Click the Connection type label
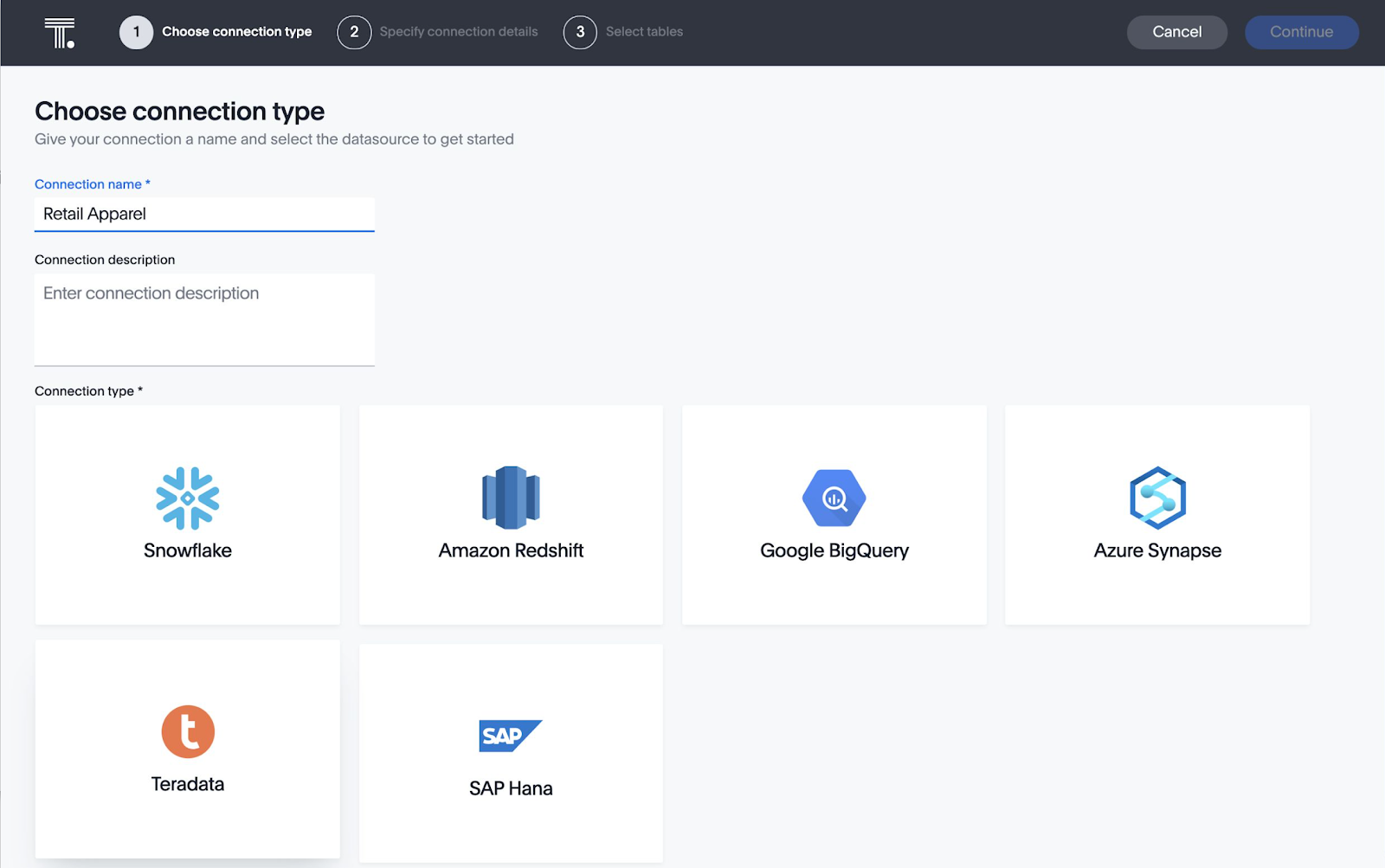The image size is (1385, 868). tap(88, 391)
